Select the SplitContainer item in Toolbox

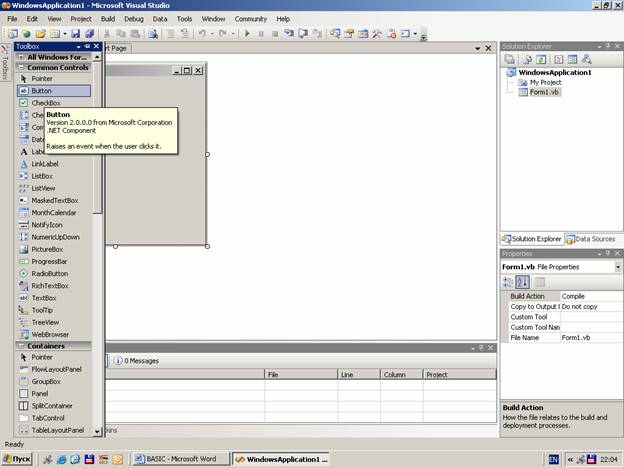click(54, 406)
